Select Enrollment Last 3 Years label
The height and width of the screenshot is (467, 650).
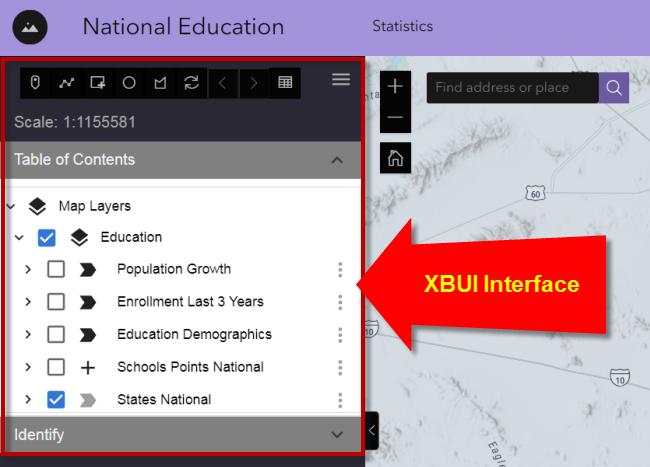coord(190,302)
